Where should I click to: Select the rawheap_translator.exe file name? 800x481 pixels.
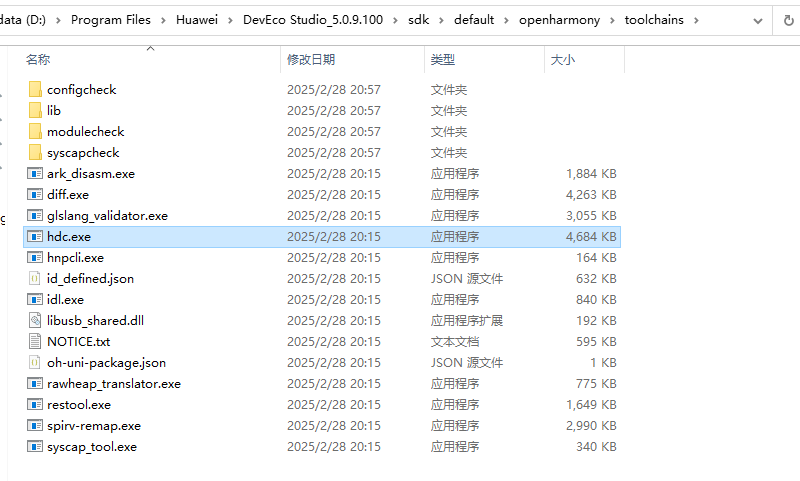[x=114, y=384]
